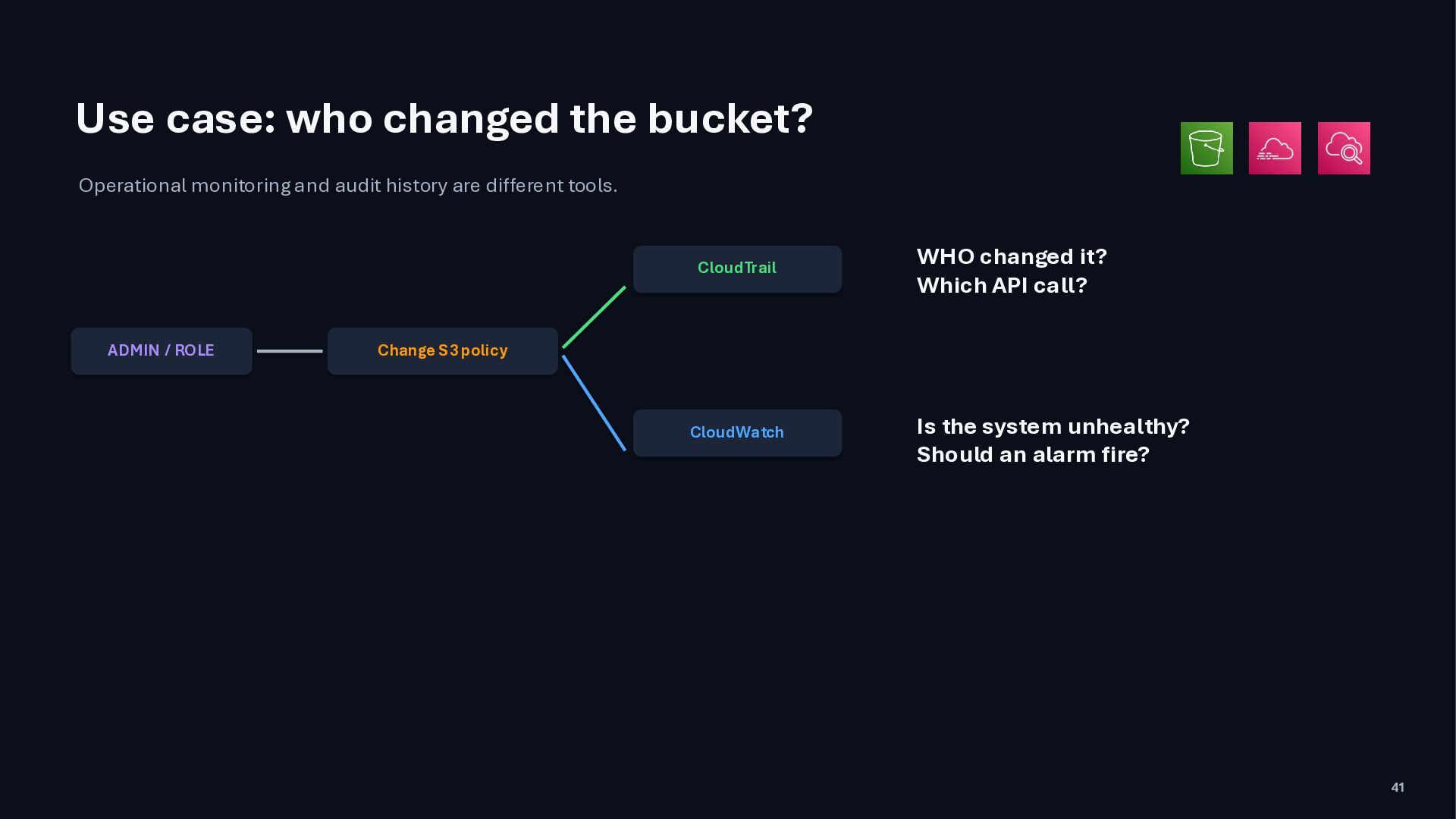Click the 'Should an alarm fire?' text
This screenshot has width=1456, height=819.
pos(1033,454)
